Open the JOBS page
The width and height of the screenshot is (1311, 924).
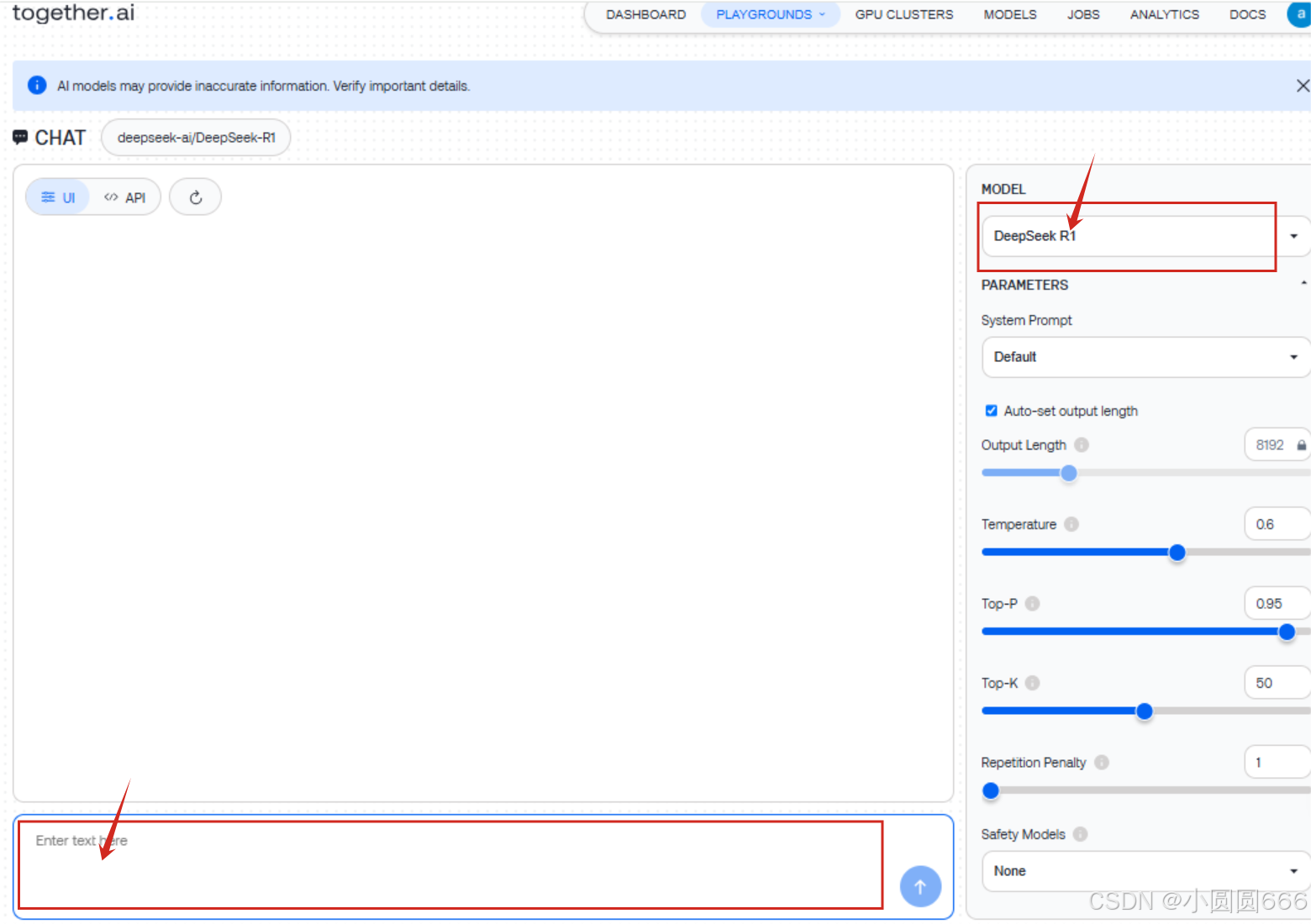tap(1083, 14)
